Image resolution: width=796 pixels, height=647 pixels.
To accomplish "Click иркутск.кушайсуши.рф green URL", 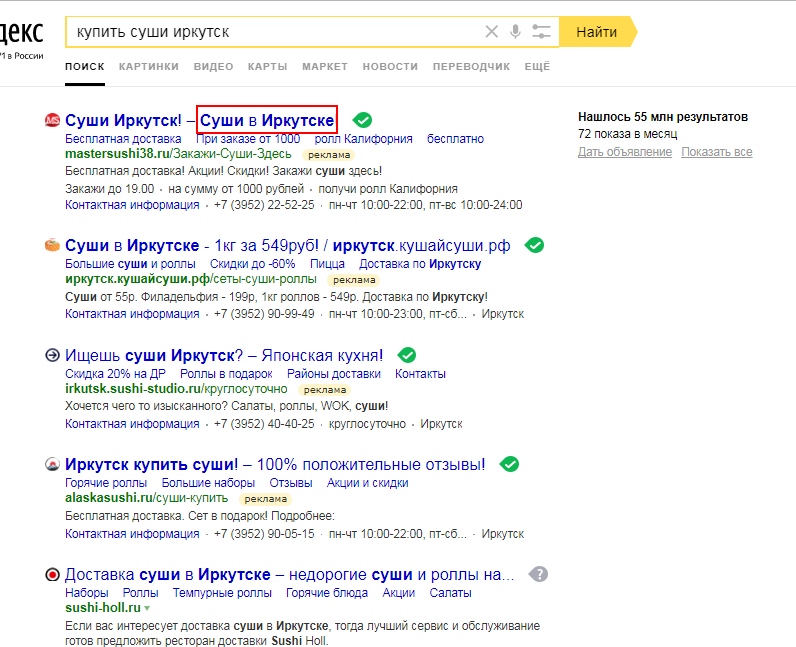I will [191, 279].
